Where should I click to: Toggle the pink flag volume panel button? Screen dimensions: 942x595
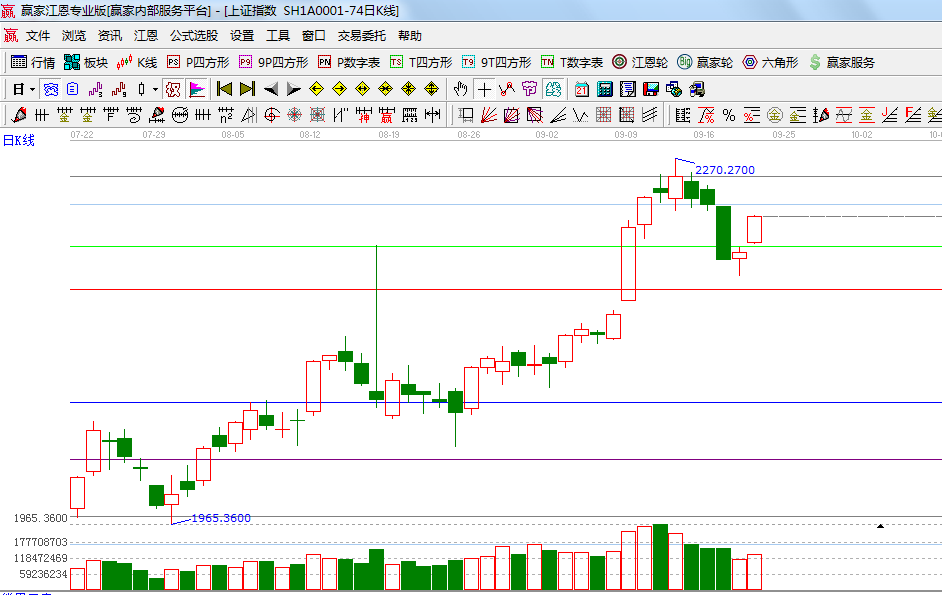197,89
